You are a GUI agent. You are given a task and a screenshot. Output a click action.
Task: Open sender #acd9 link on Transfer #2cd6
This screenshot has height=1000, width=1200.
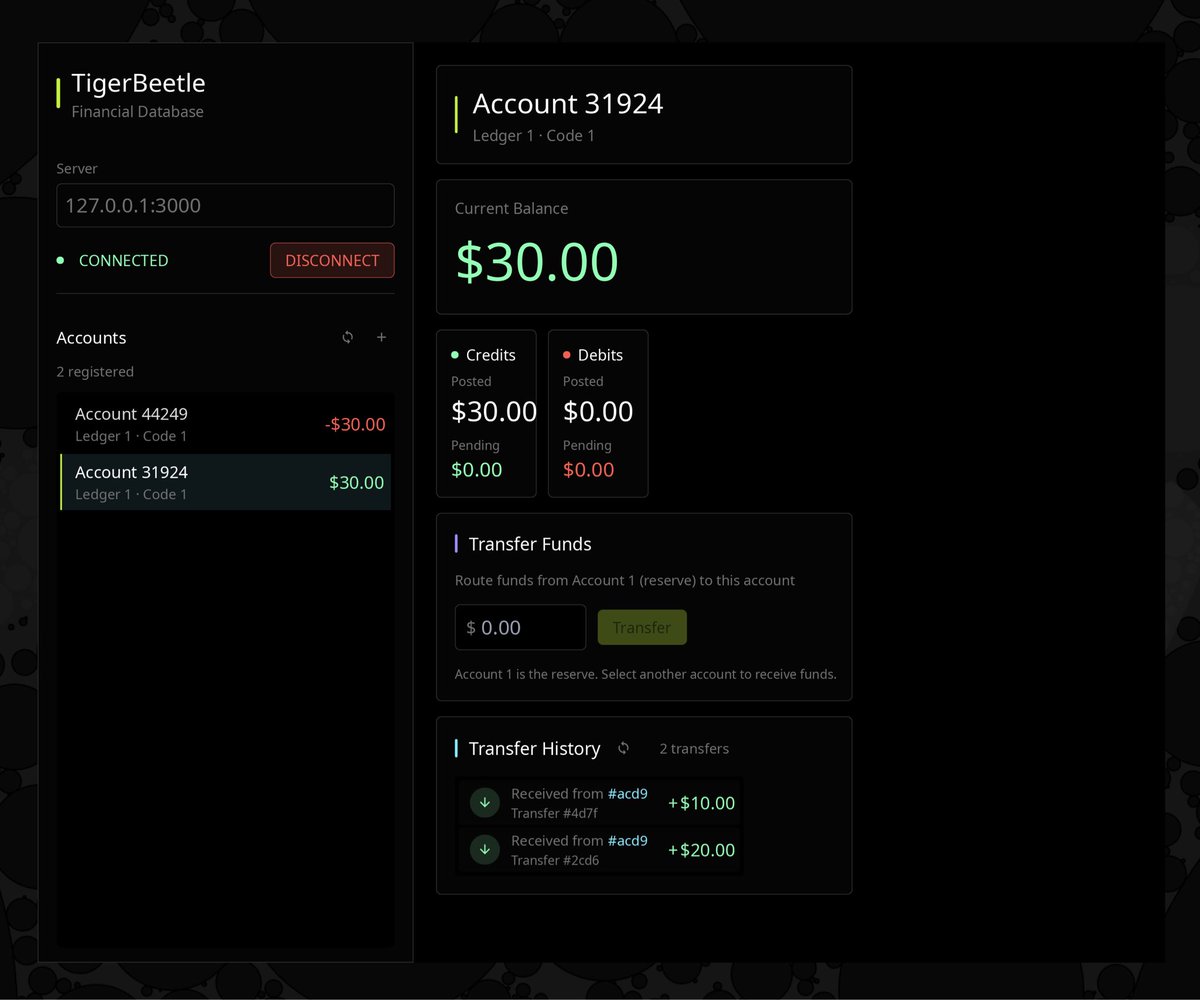coord(628,841)
